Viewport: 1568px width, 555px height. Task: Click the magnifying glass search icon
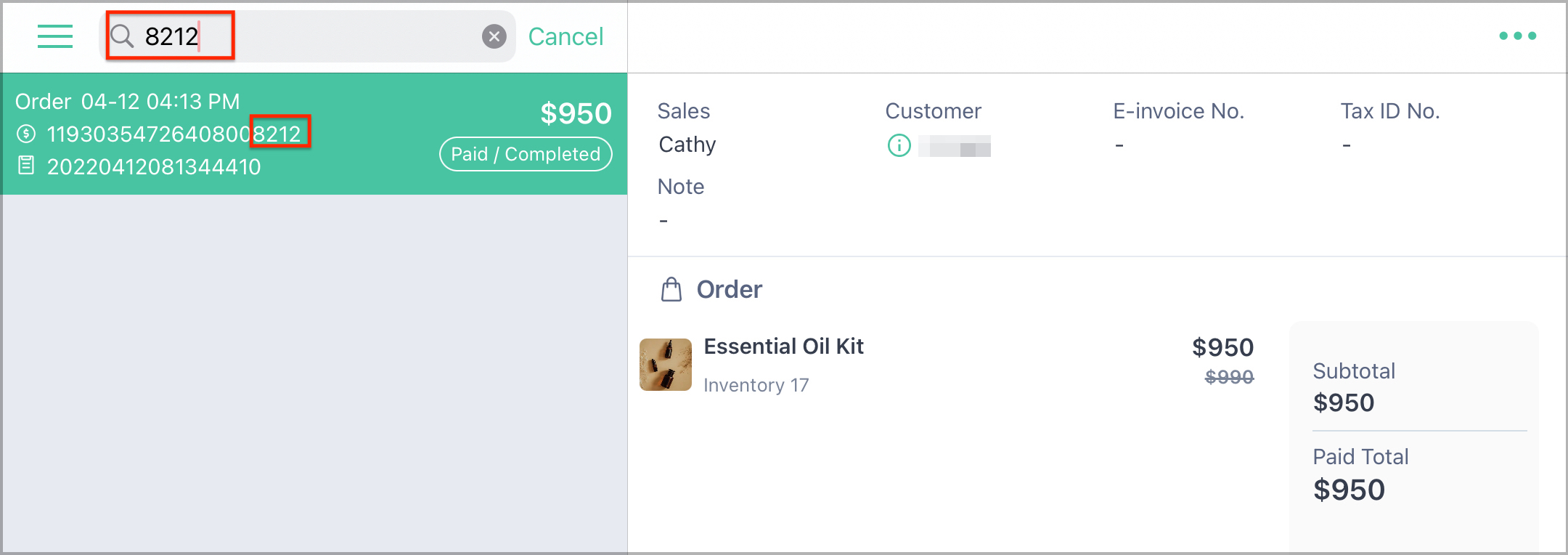click(122, 35)
